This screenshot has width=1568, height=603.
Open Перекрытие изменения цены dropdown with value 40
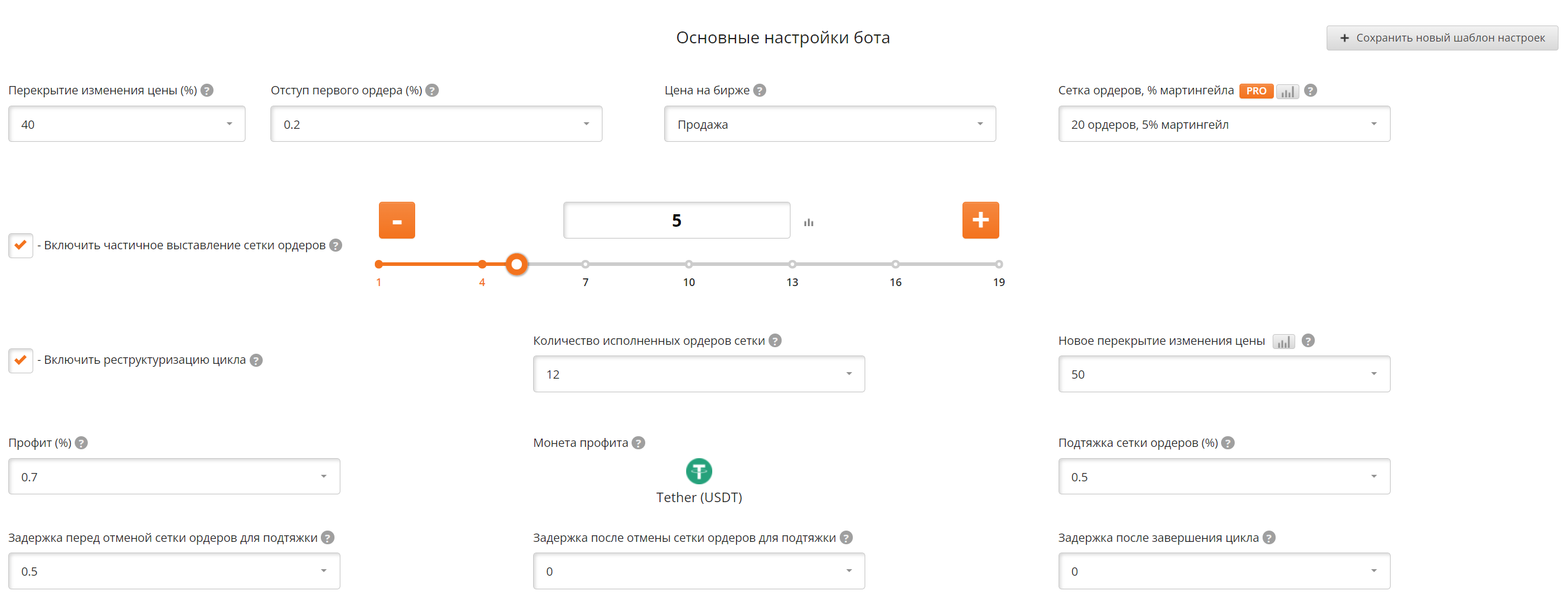point(126,124)
